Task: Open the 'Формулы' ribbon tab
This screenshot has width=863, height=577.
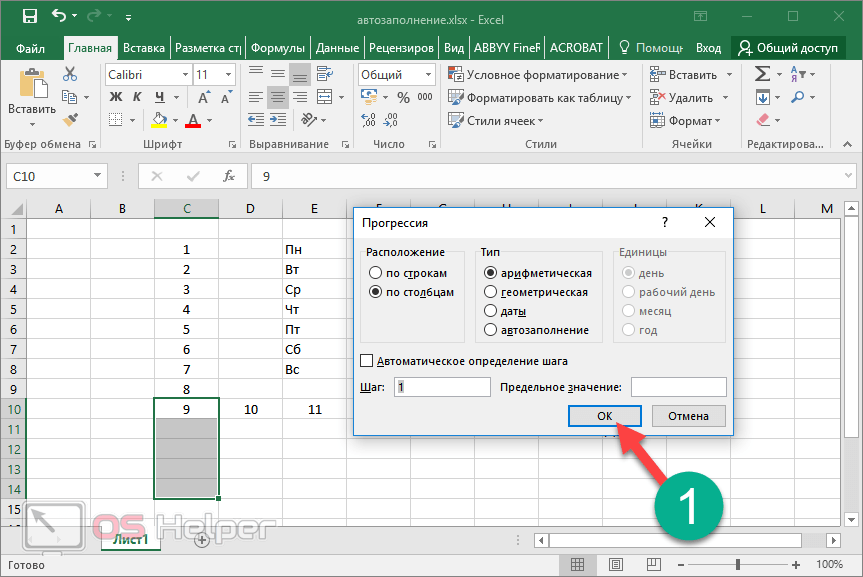Action: [277, 47]
